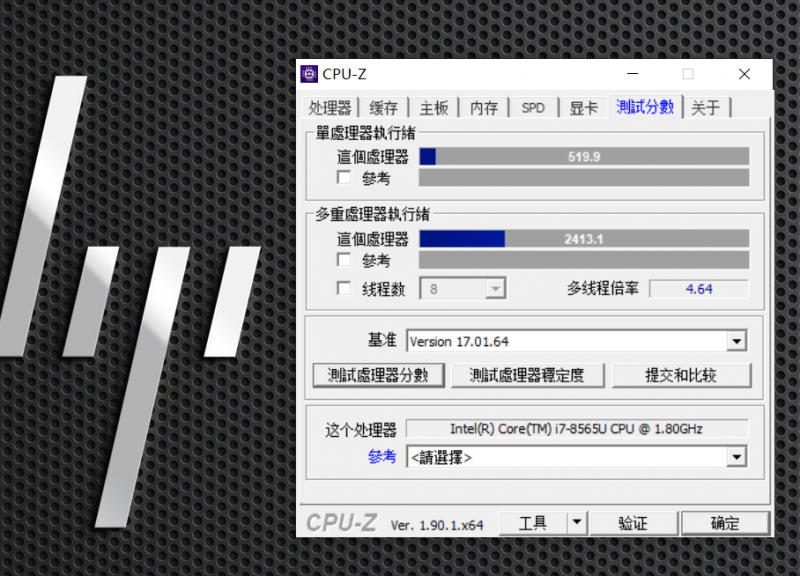Switch to the 缓存 tab
The height and width of the screenshot is (576, 800).
384,108
